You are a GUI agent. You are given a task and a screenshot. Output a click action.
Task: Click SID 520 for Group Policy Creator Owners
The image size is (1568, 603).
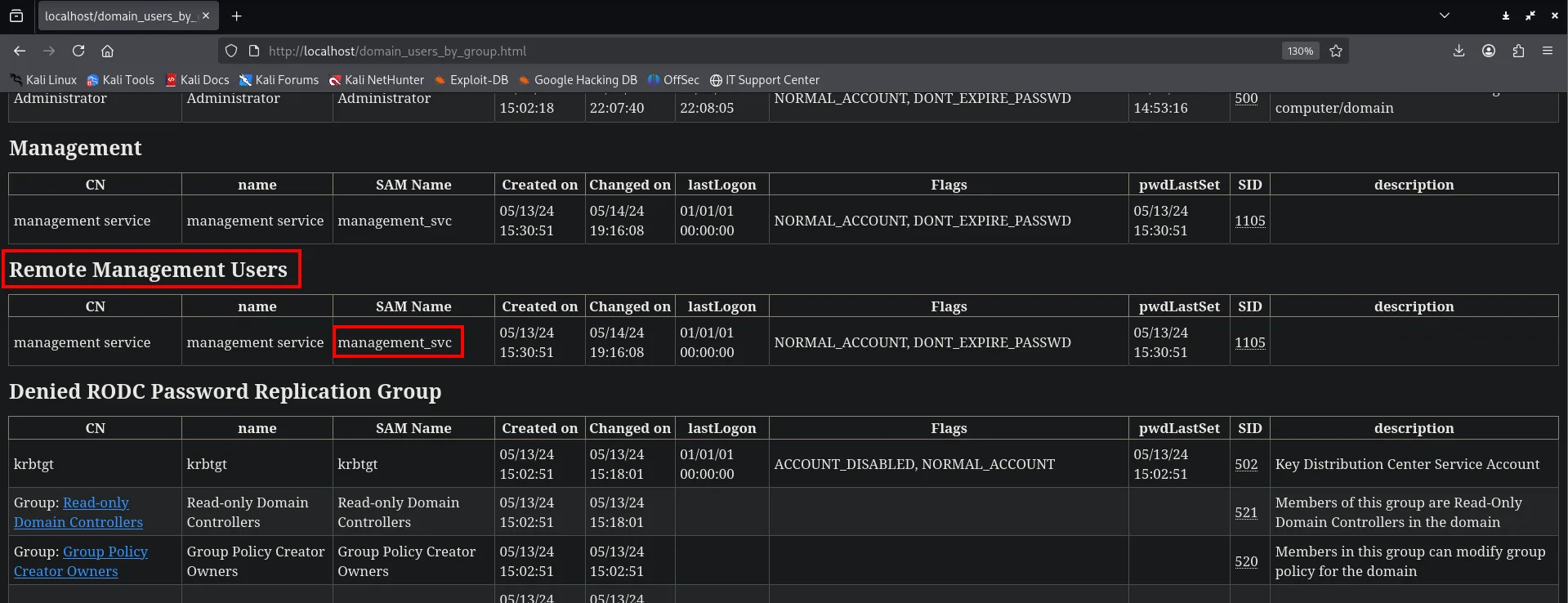click(1246, 561)
